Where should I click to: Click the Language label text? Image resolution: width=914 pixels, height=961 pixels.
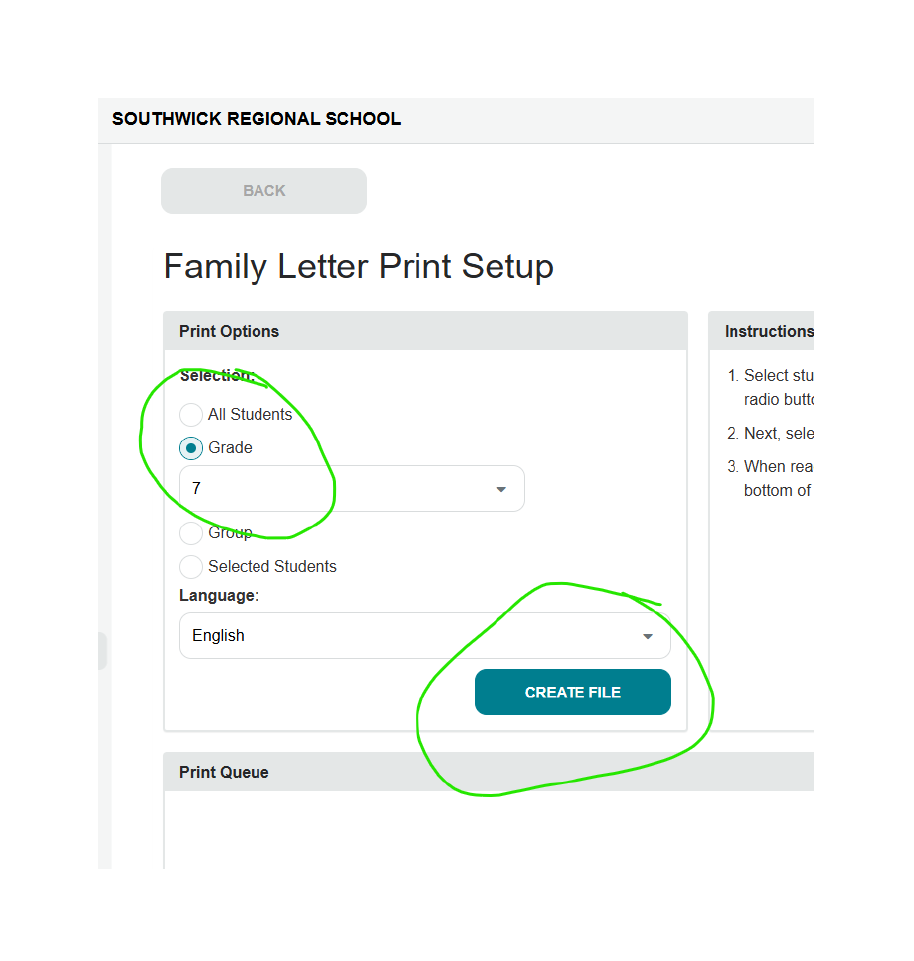(x=218, y=596)
